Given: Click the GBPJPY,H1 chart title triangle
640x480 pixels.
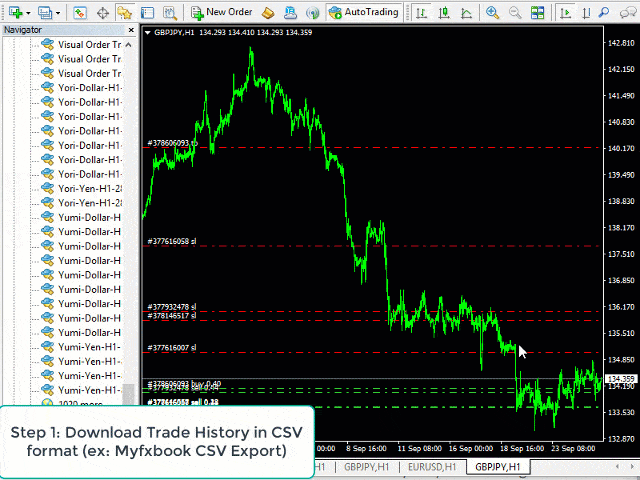Looking at the screenshot, I should [148, 33].
